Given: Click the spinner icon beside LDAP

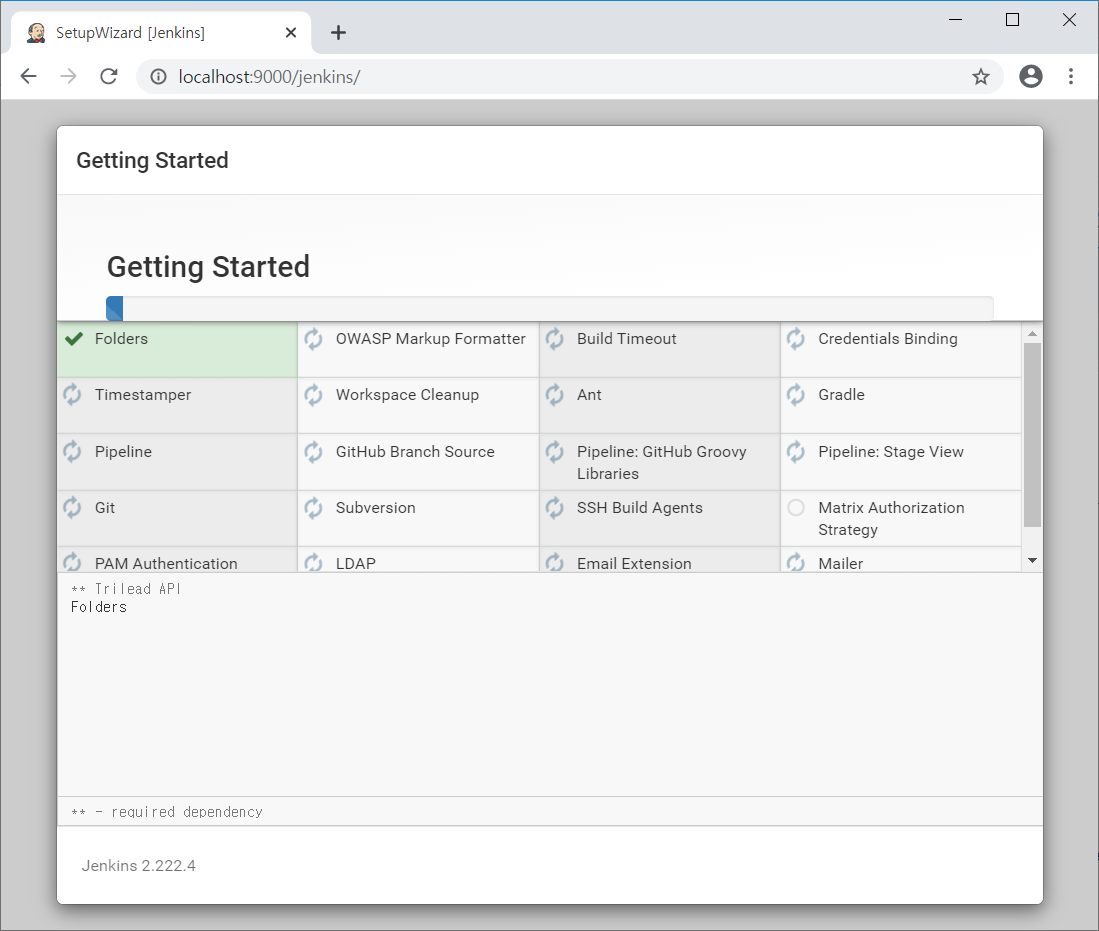Looking at the screenshot, I should 313,562.
